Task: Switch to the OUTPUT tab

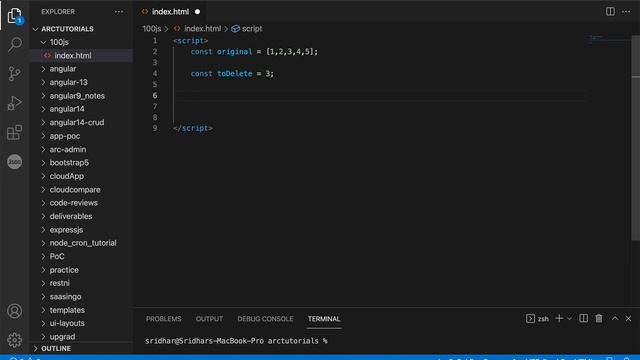Action: click(209, 319)
